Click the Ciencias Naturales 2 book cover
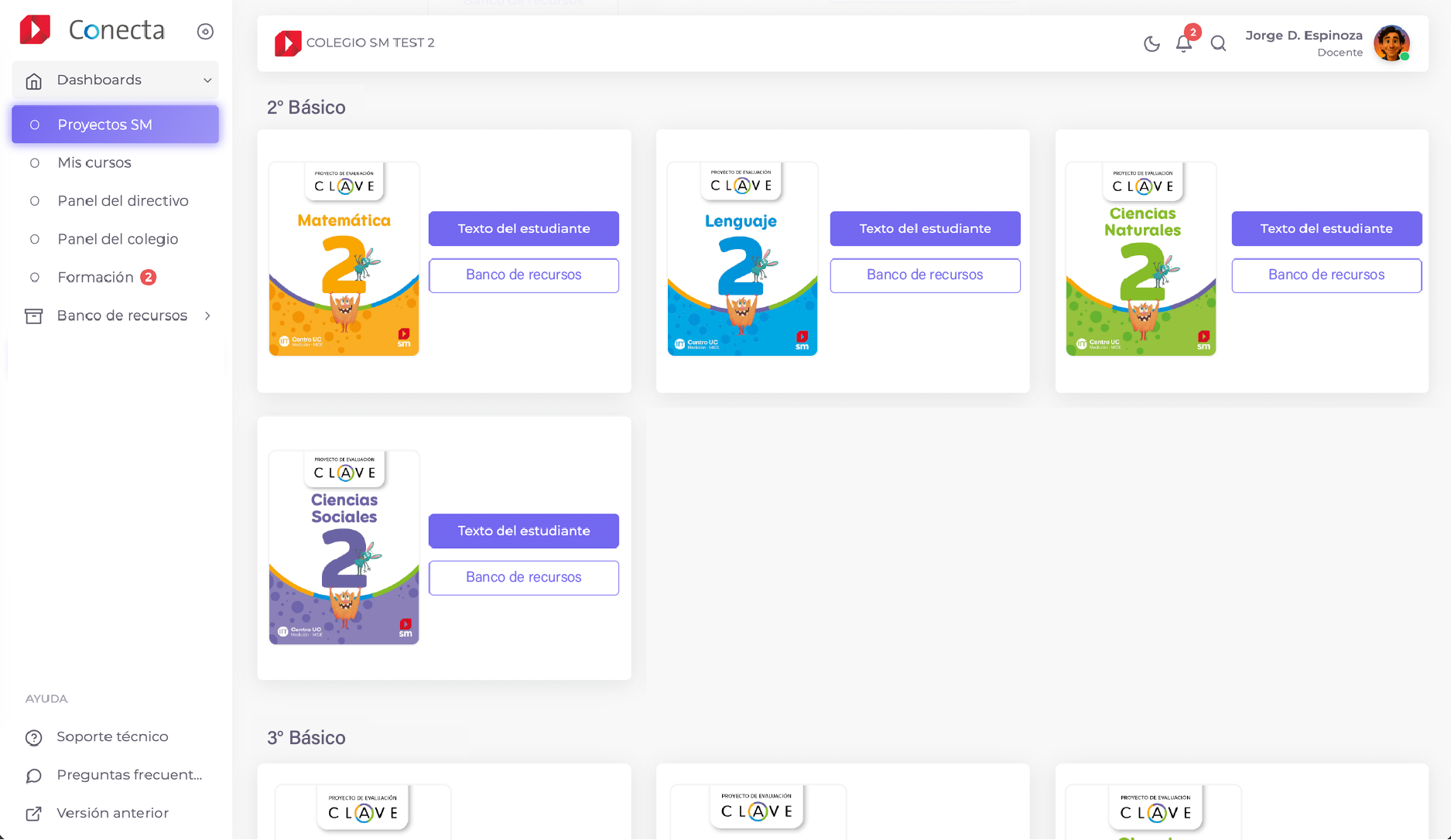 point(1141,259)
